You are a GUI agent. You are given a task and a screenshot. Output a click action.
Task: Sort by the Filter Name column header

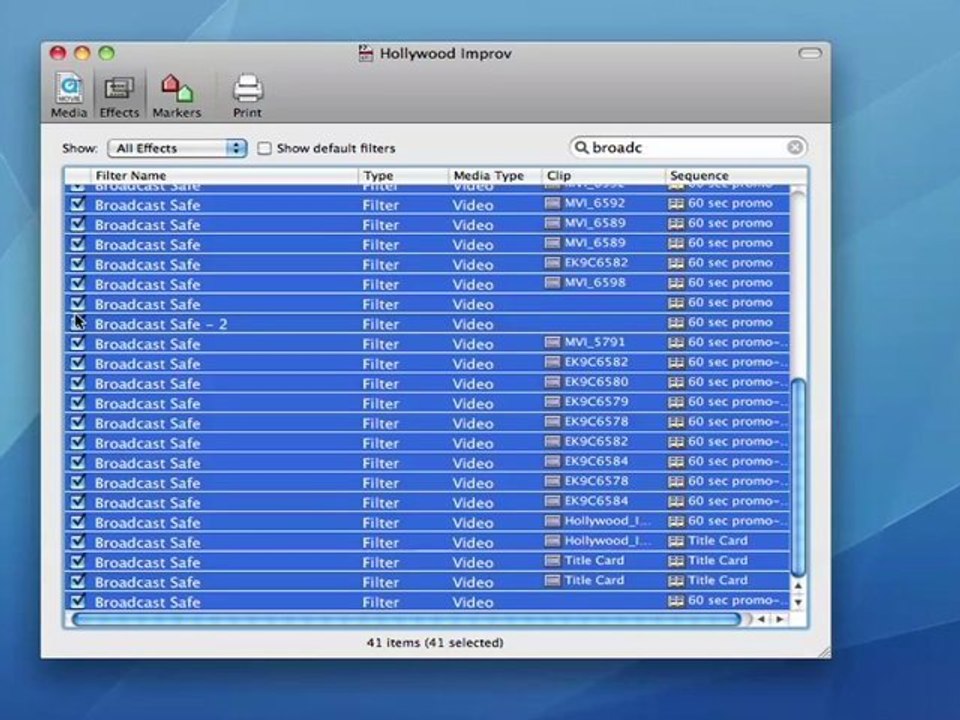click(224, 176)
